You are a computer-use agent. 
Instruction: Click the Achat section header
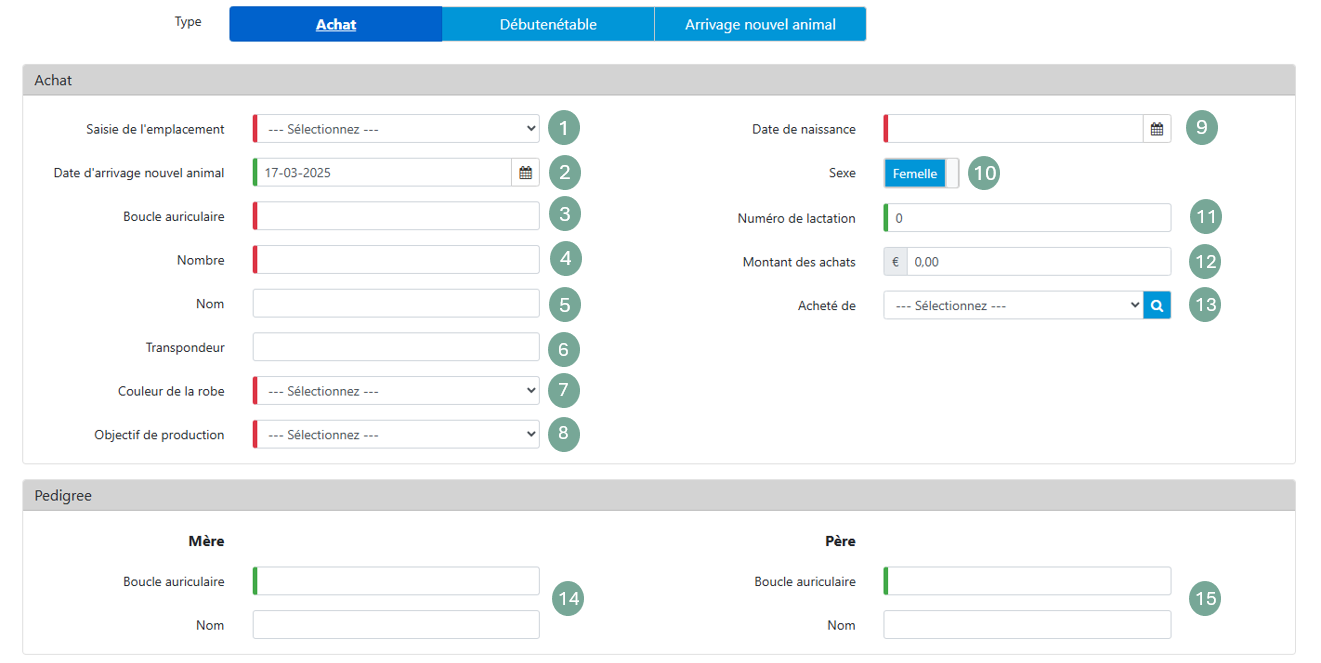click(x=659, y=80)
